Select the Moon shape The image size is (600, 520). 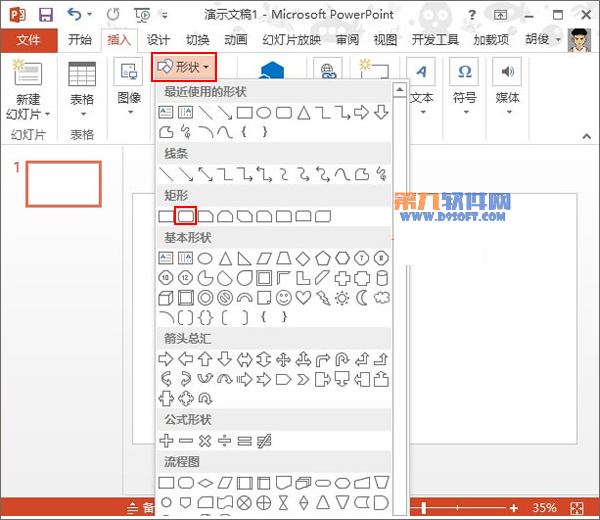click(362, 298)
